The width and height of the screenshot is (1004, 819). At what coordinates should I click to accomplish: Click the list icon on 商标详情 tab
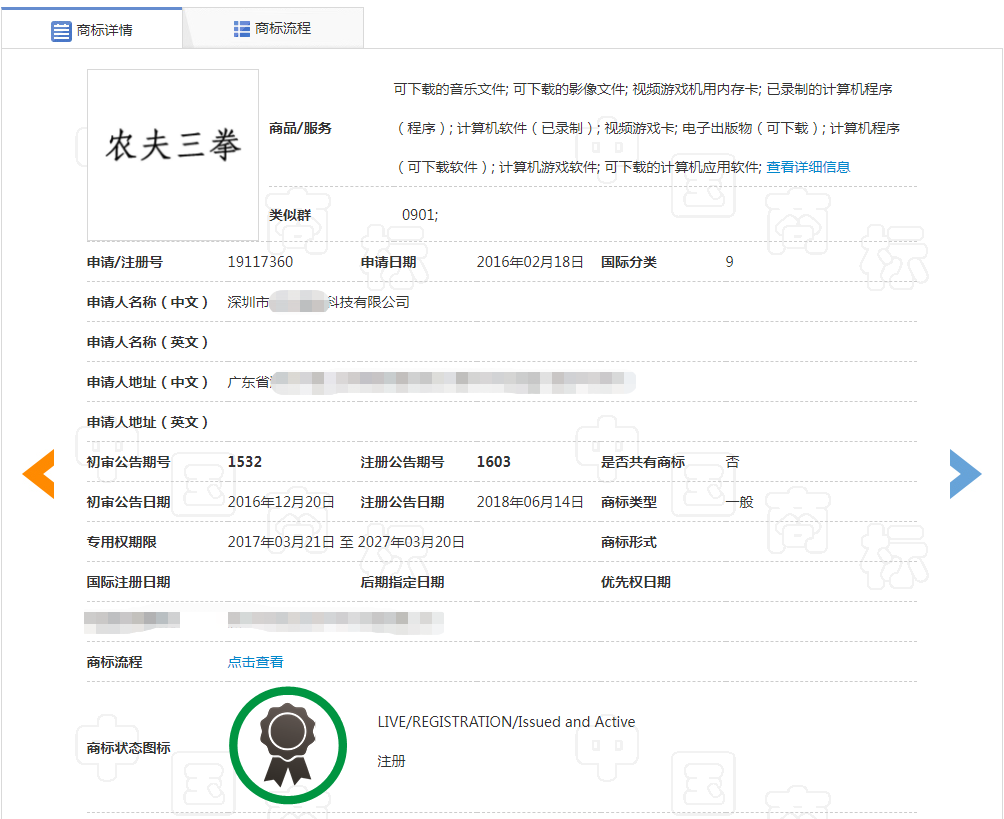(61, 30)
